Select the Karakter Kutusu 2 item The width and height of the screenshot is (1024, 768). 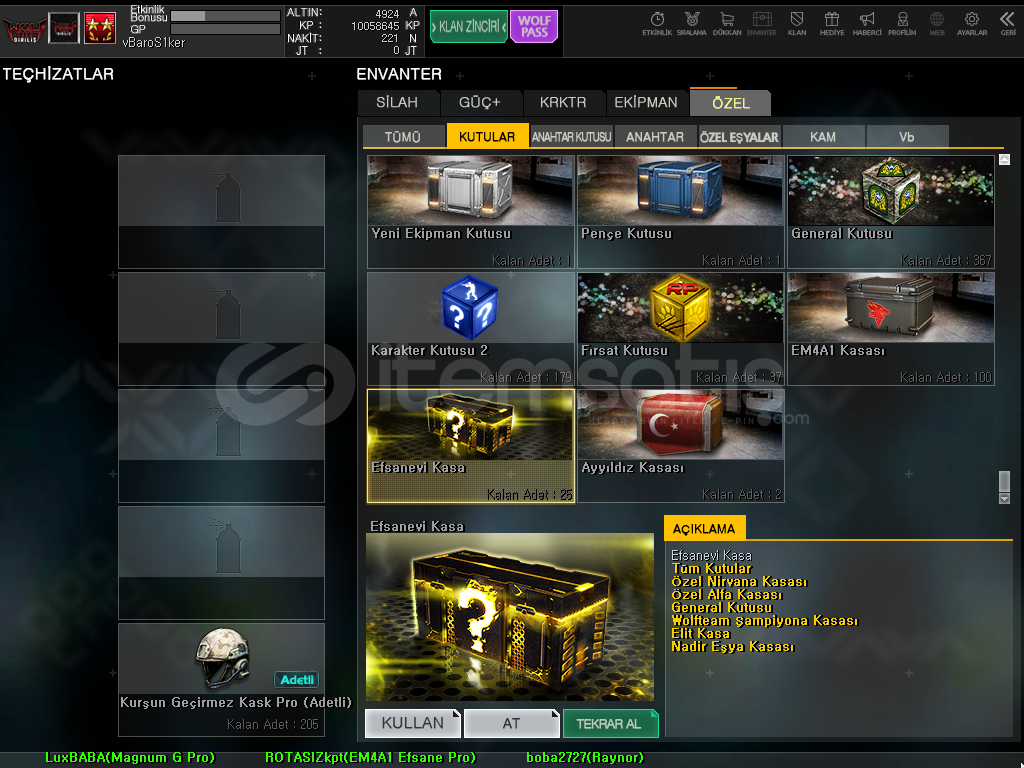(470, 328)
